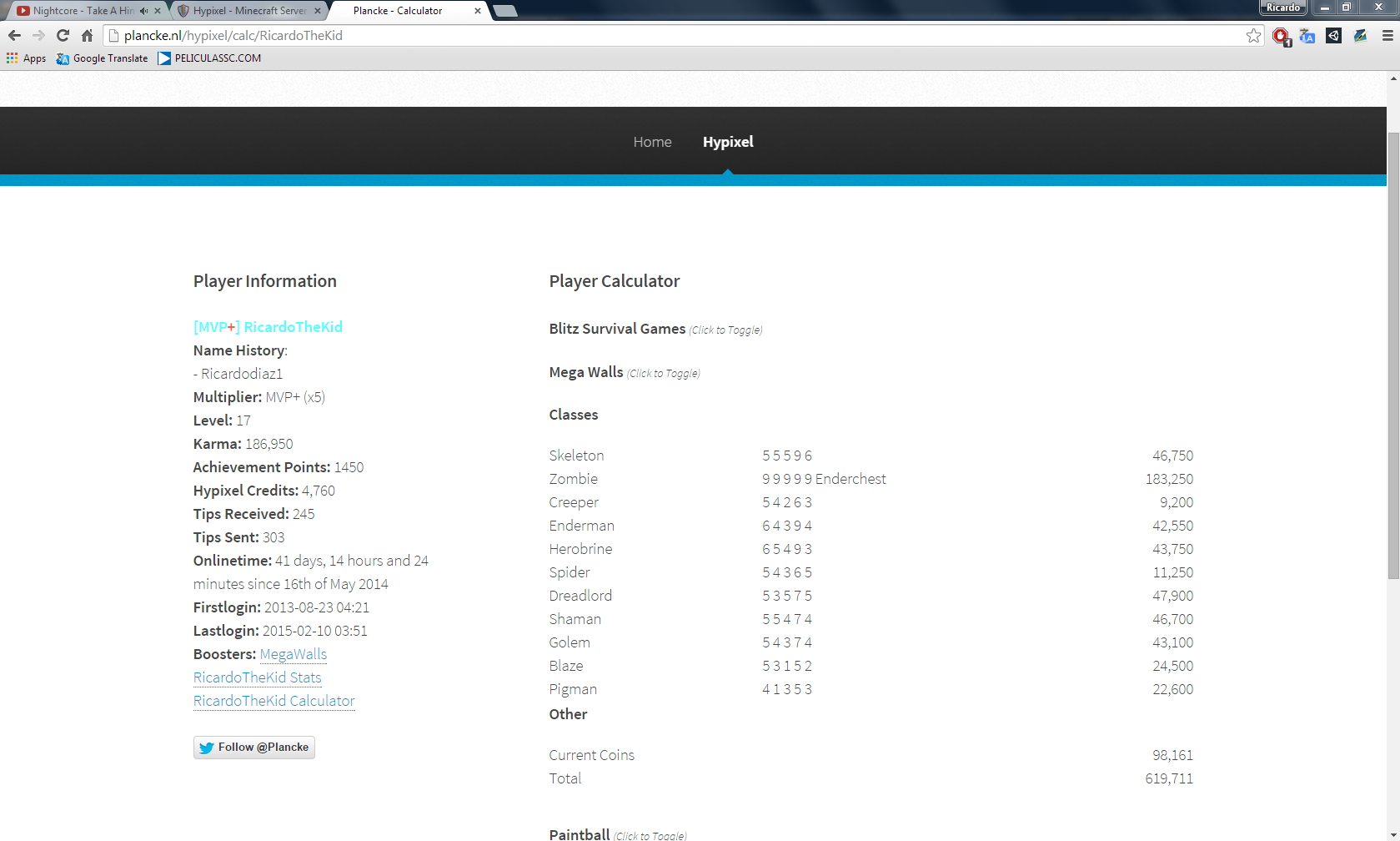Screen dimensions: 1400x841
Task: Open the Google Translate bookmark
Action: pyautogui.click(x=103, y=58)
